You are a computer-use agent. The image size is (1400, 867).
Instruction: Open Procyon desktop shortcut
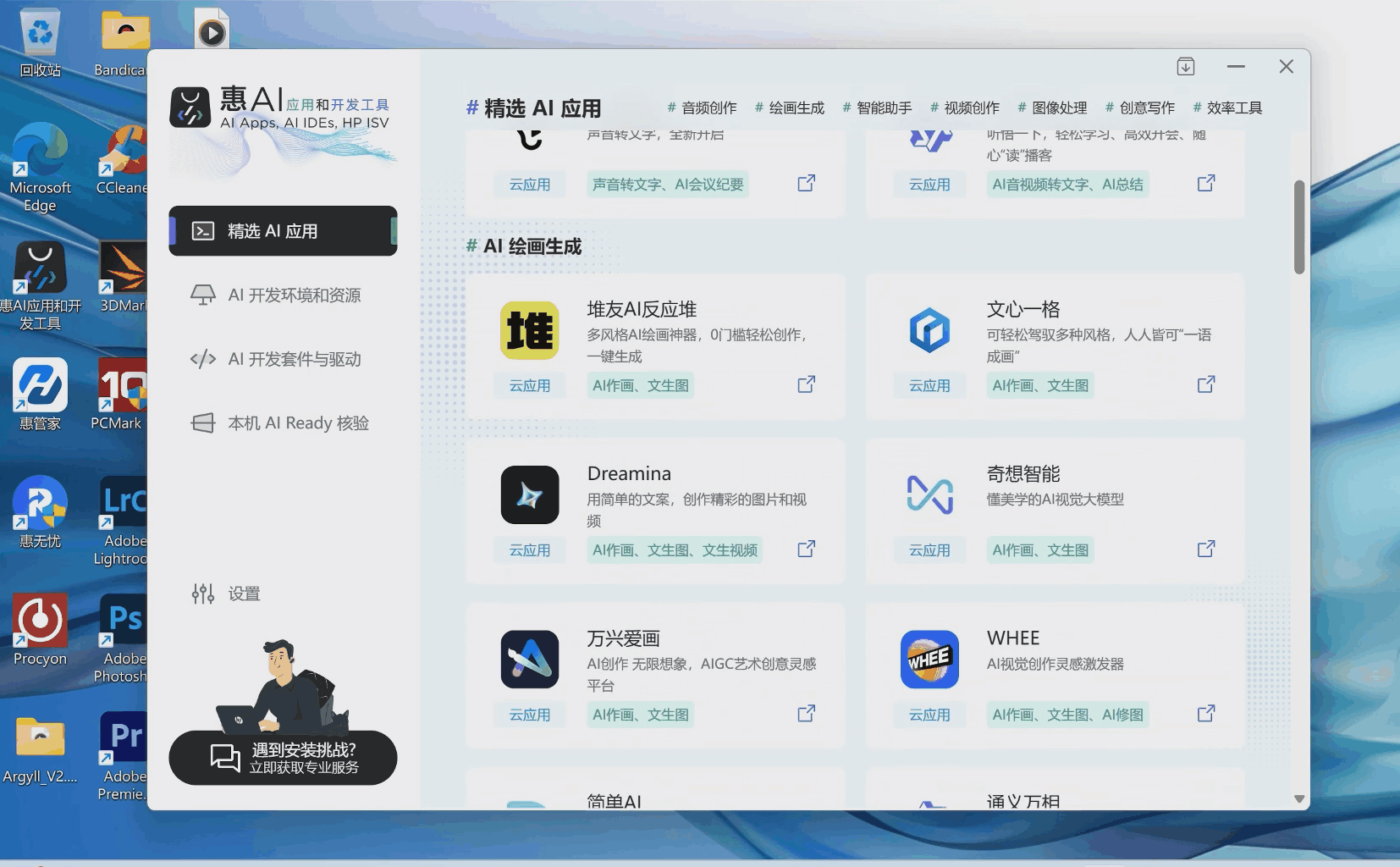pyautogui.click(x=40, y=629)
